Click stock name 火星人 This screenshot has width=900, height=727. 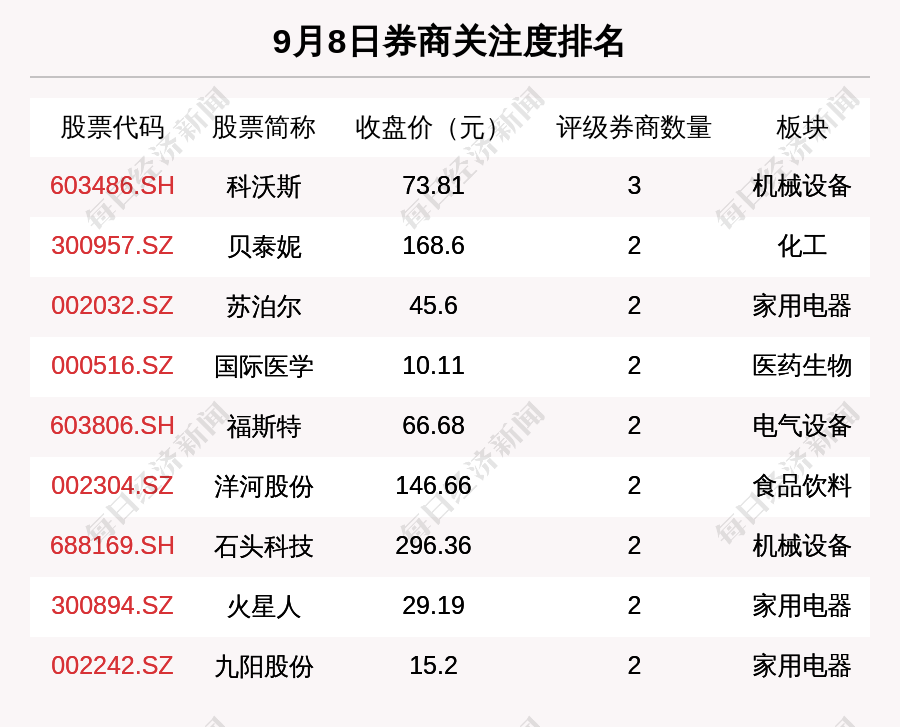click(263, 607)
